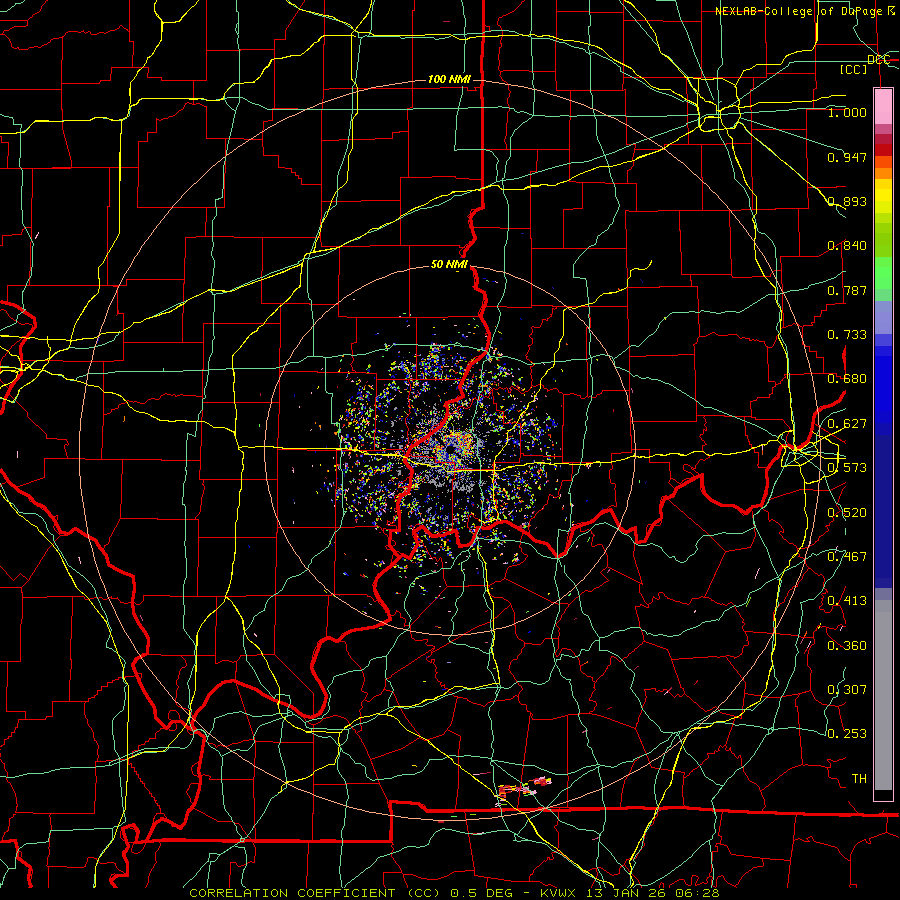The width and height of the screenshot is (900, 900).
Task: Pick the pink swatch atop the color scale
Action: [883, 107]
